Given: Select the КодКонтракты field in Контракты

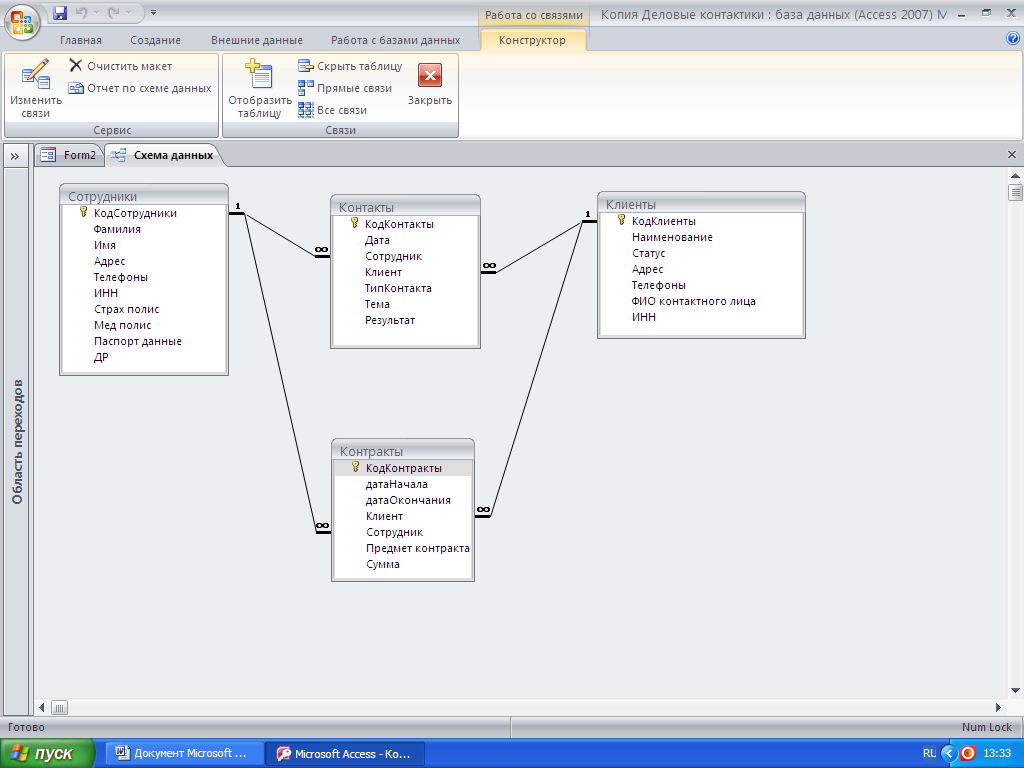Looking at the screenshot, I should click(x=403, y=468).
